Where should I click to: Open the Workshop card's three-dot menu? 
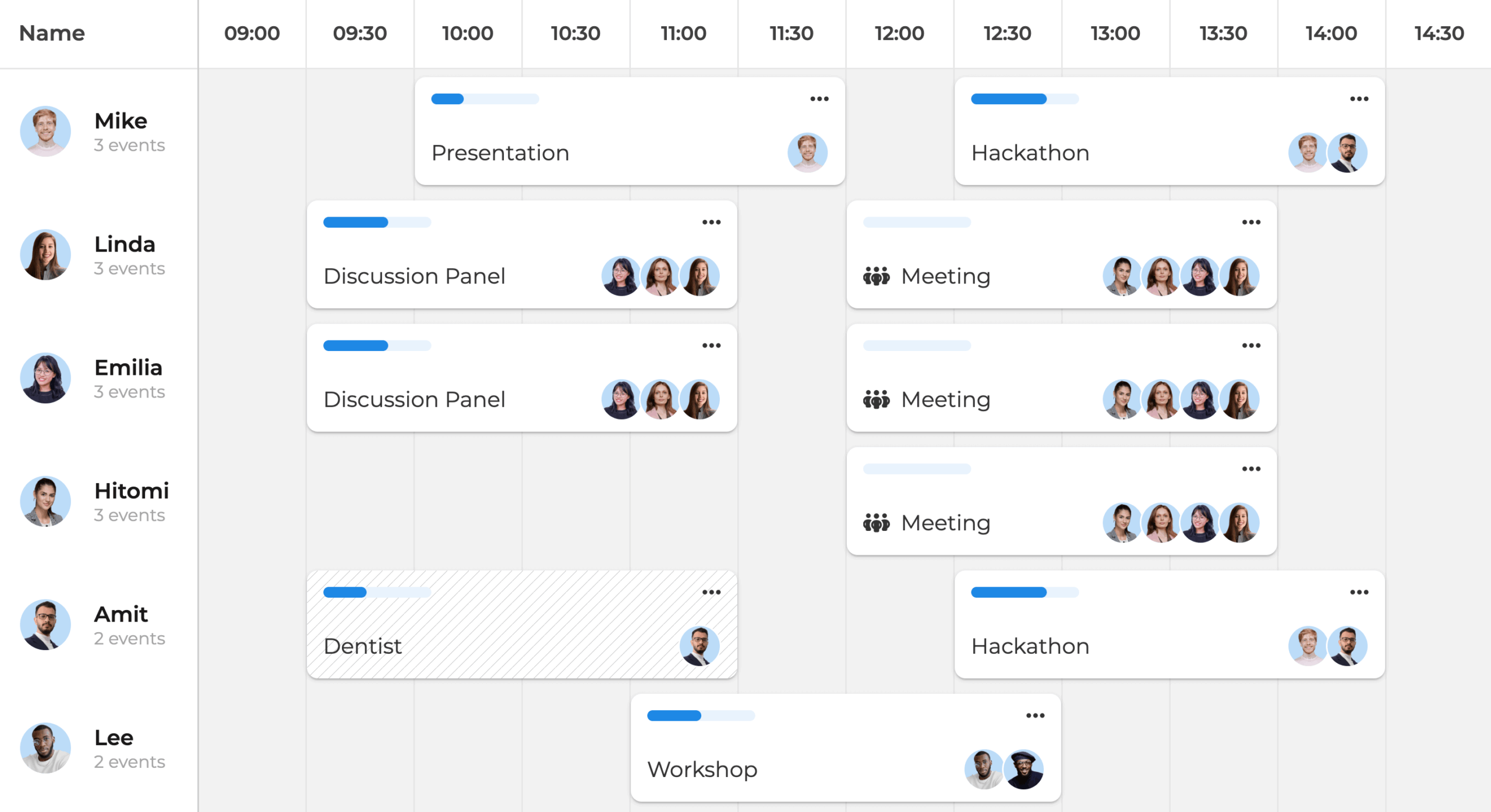(x=1035, y=715)
